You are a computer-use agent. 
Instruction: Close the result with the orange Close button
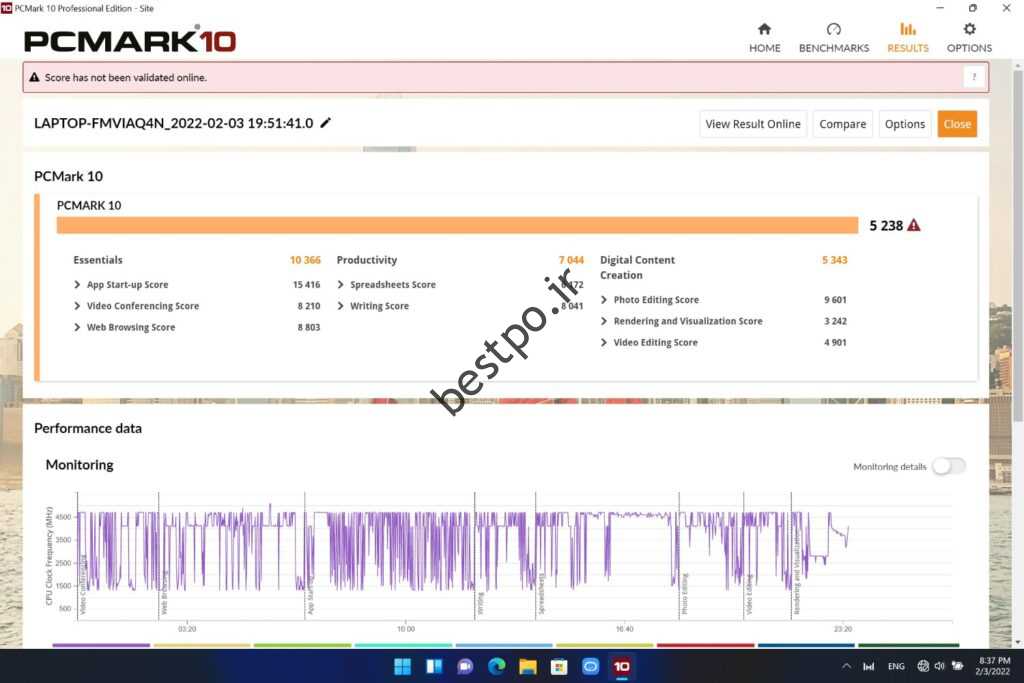[957, 124]
